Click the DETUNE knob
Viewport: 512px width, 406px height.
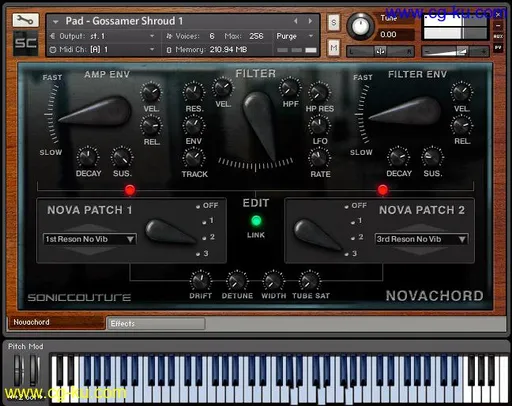point(237,281)
